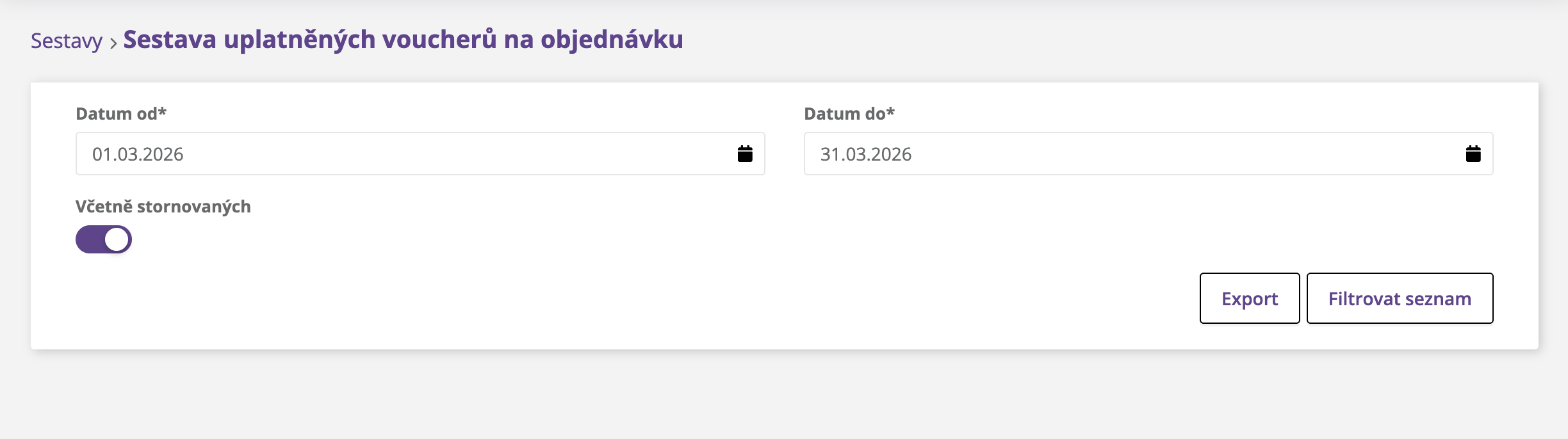This screenshot has width=1568, height=439.
Task: Open the Datum do calendar picker
Action: 1473,154
